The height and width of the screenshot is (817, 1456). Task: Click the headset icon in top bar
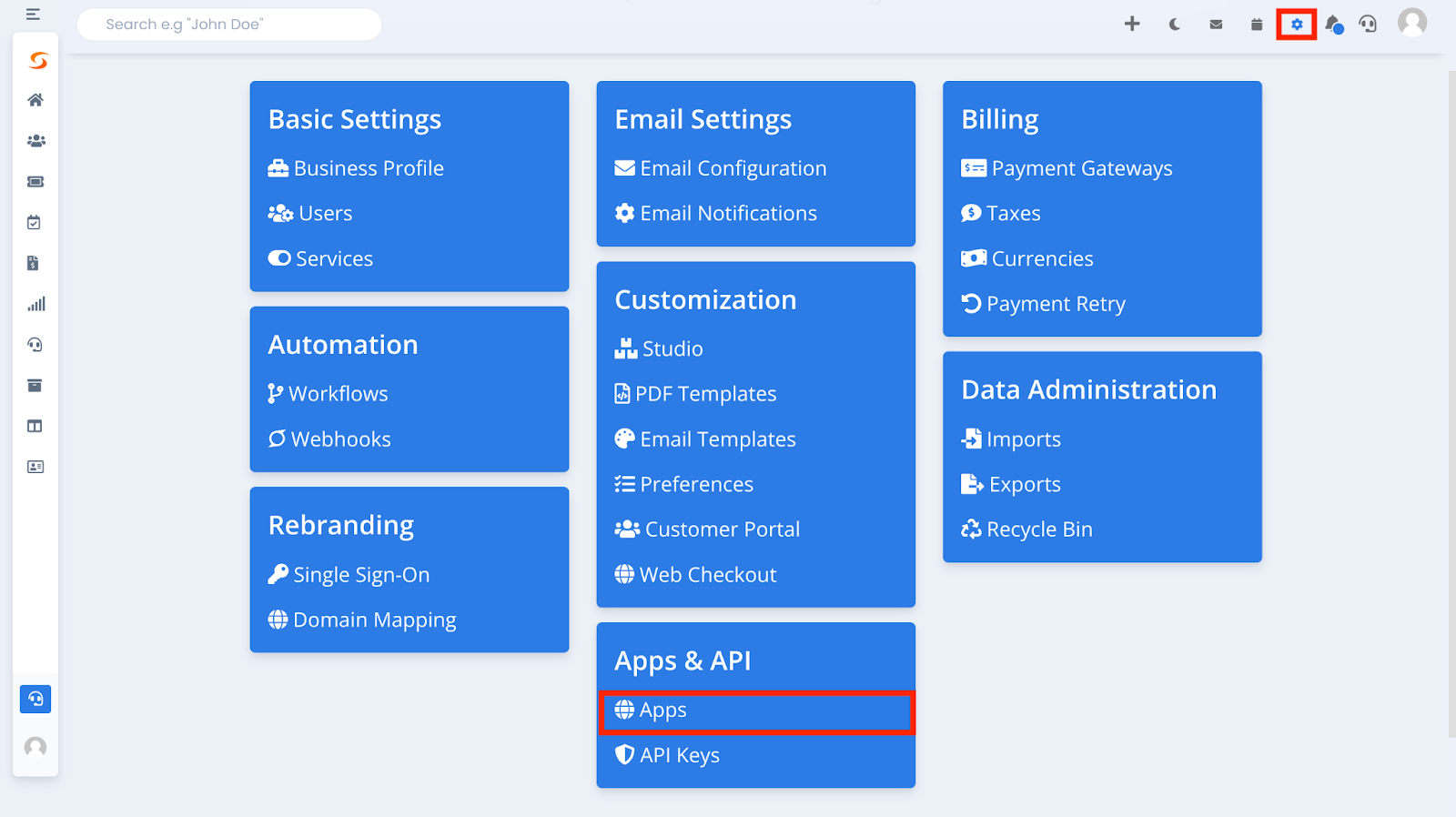tap(1368, 25)
